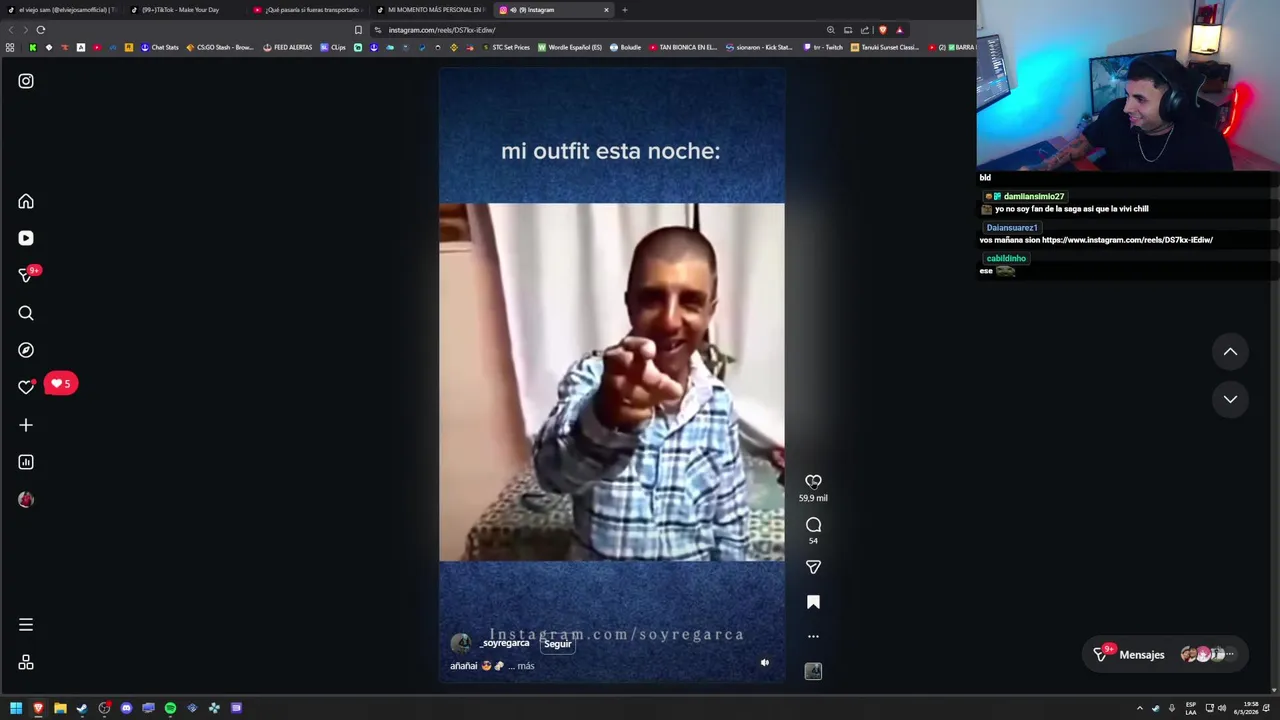The height and width of the screenshot is (720, 1280).
Task: Open 'TAN BIONICA EN EL...' bookmark
Action: [x=683, y=47]
